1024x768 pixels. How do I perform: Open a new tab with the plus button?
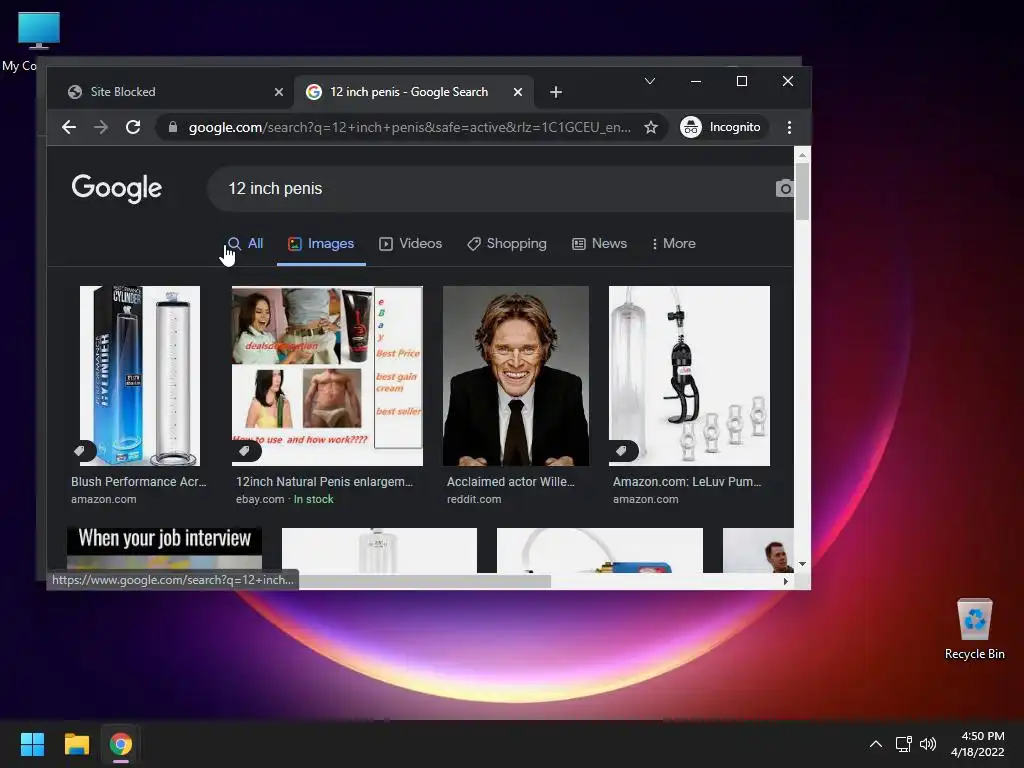click(556, 92)
